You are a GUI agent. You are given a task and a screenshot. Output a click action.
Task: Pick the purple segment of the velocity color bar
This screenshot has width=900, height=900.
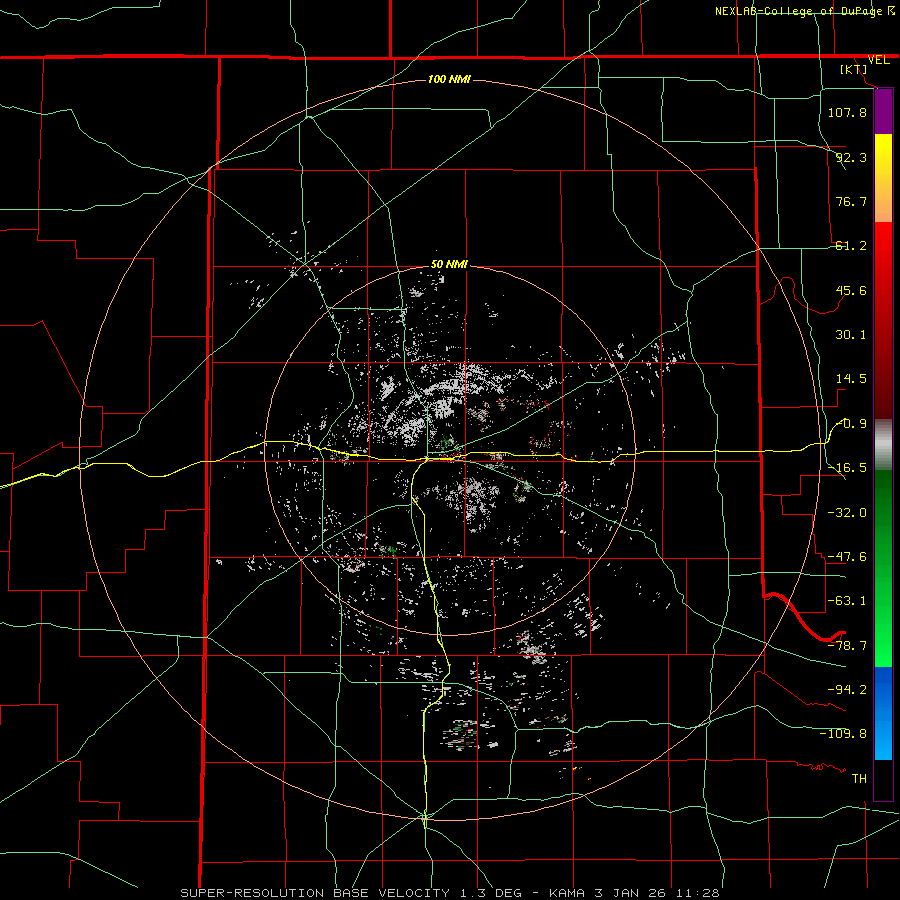[x=883, y=112]
